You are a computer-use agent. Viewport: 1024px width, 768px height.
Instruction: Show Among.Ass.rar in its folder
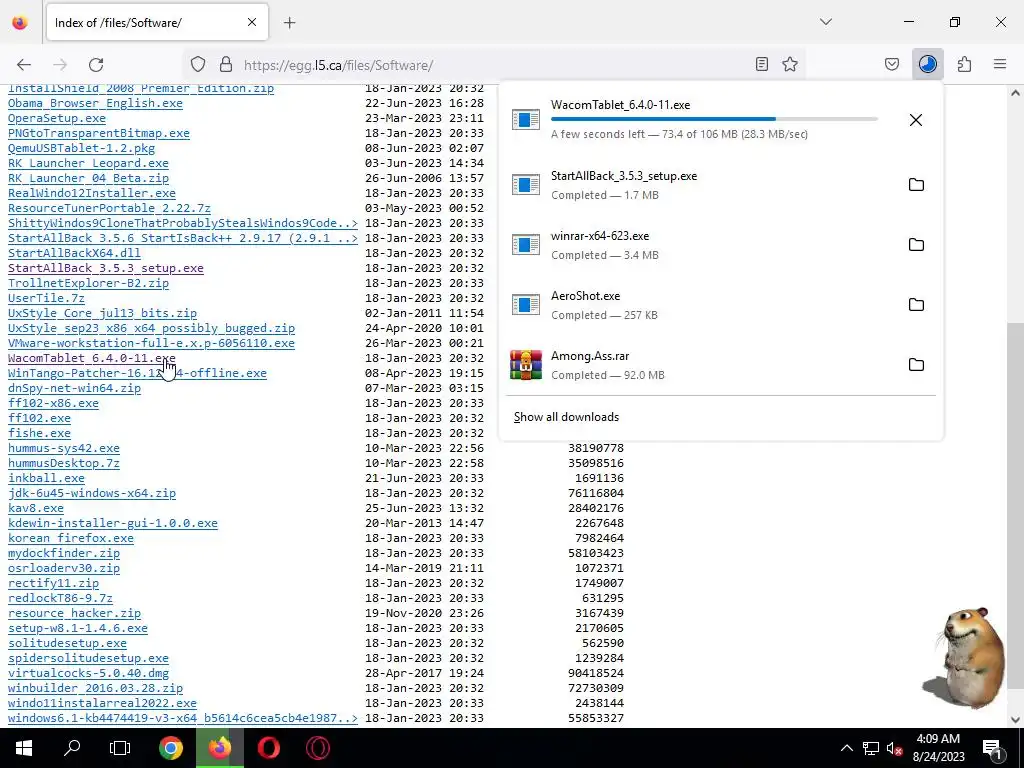tap(916, 365)
